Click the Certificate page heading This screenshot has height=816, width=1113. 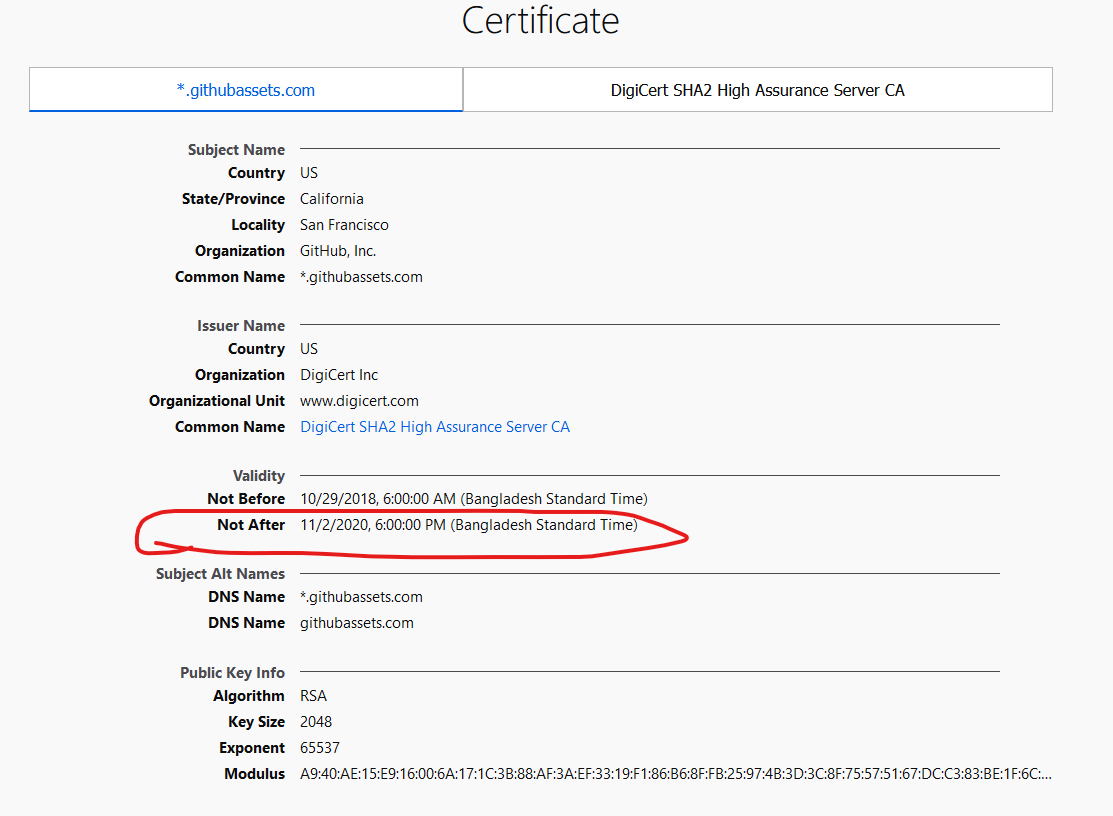[x=540, y=21]
